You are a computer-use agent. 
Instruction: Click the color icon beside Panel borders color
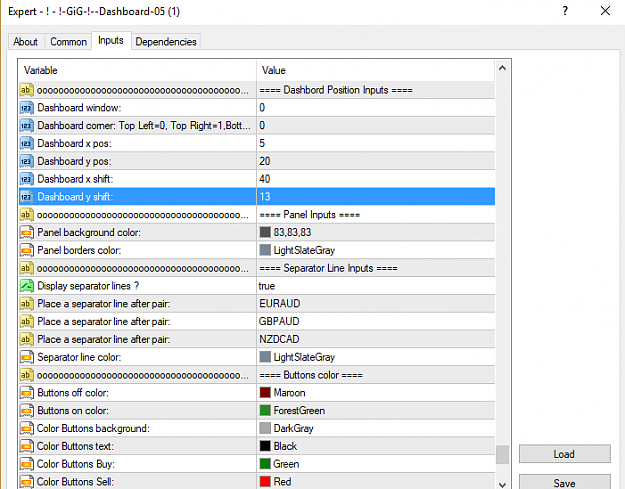click(x=26, y=250)
